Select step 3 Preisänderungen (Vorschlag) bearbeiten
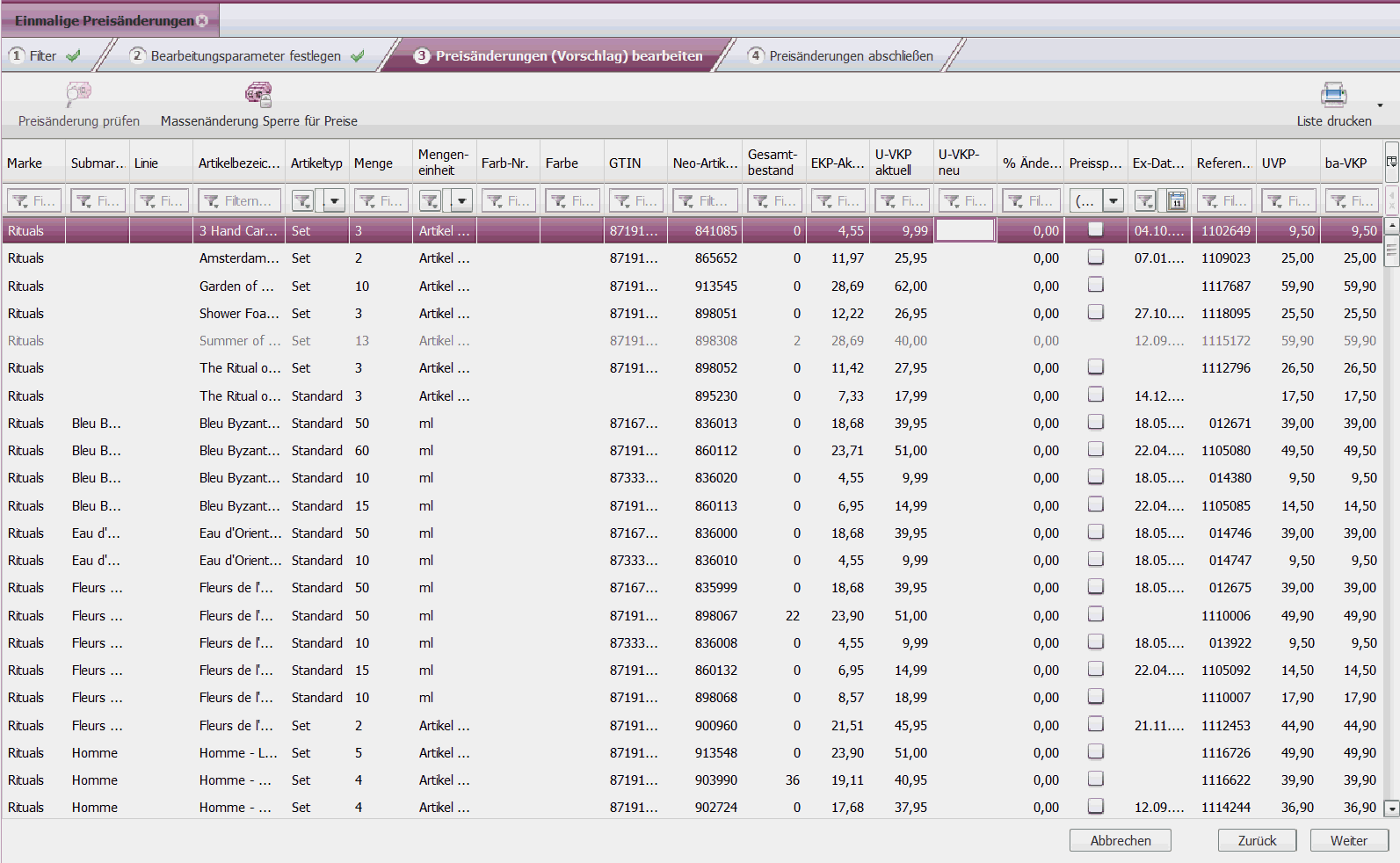The width and height of the screenshot is (1400, 863). [x=559, y=55]
